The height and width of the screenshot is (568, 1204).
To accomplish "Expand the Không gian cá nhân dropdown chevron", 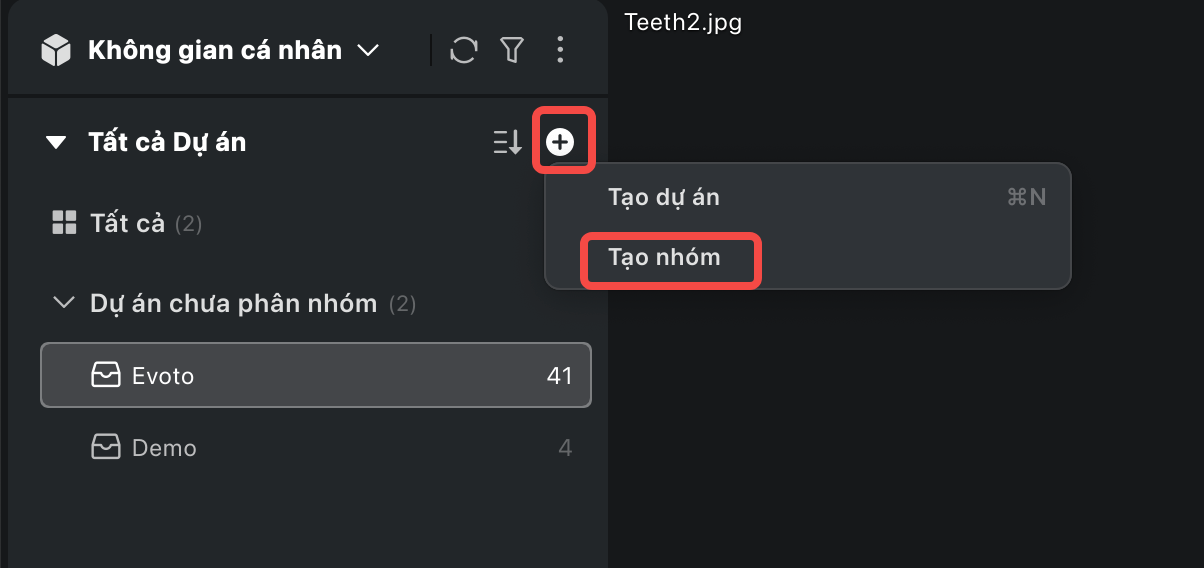I will pos(368,50).
